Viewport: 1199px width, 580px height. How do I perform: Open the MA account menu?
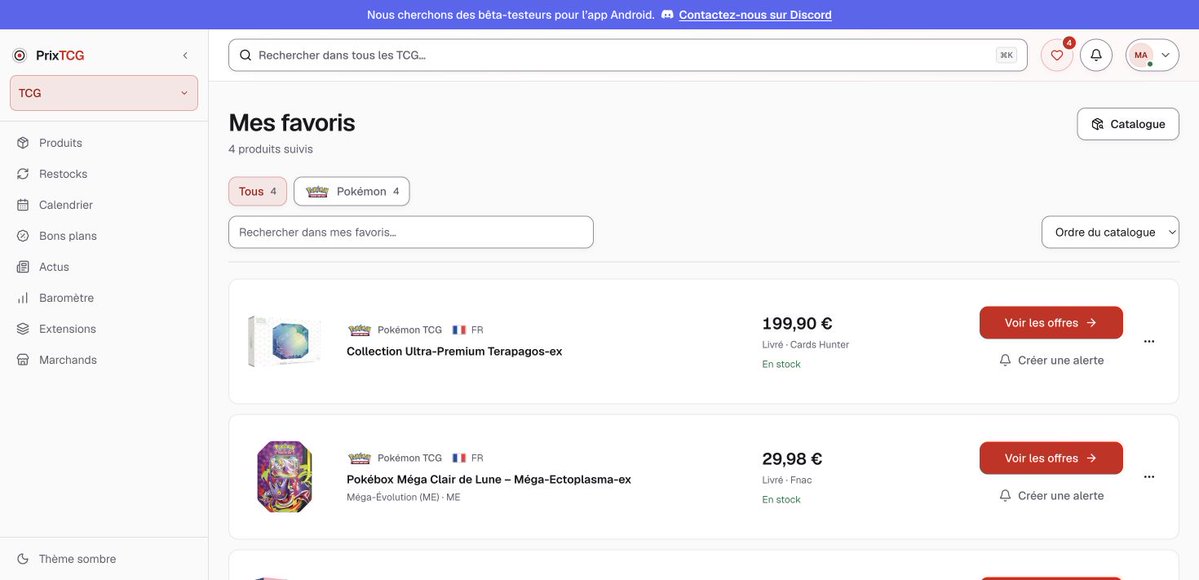1152,55
